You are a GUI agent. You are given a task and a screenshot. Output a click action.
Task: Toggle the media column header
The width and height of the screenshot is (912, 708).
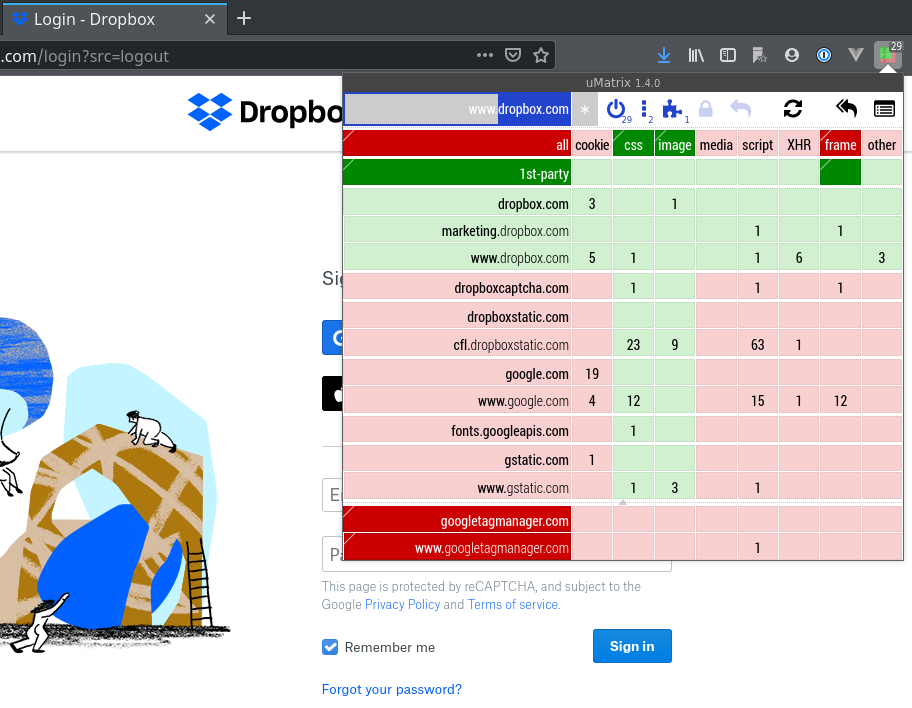[716, 144]
